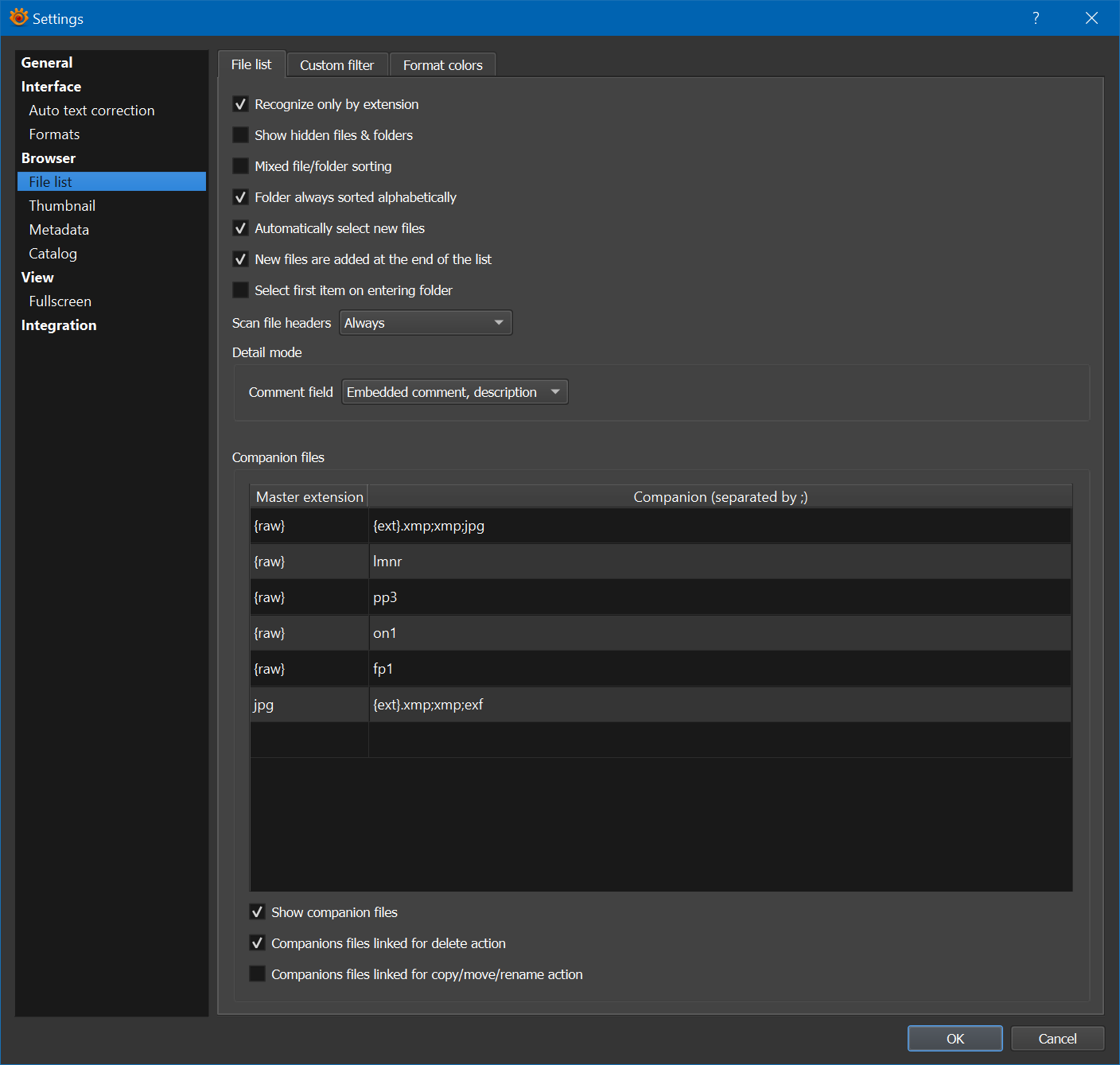Switch to the Custom filter tab
The image size is (1120, 1065).
click(x=336, y=65)
